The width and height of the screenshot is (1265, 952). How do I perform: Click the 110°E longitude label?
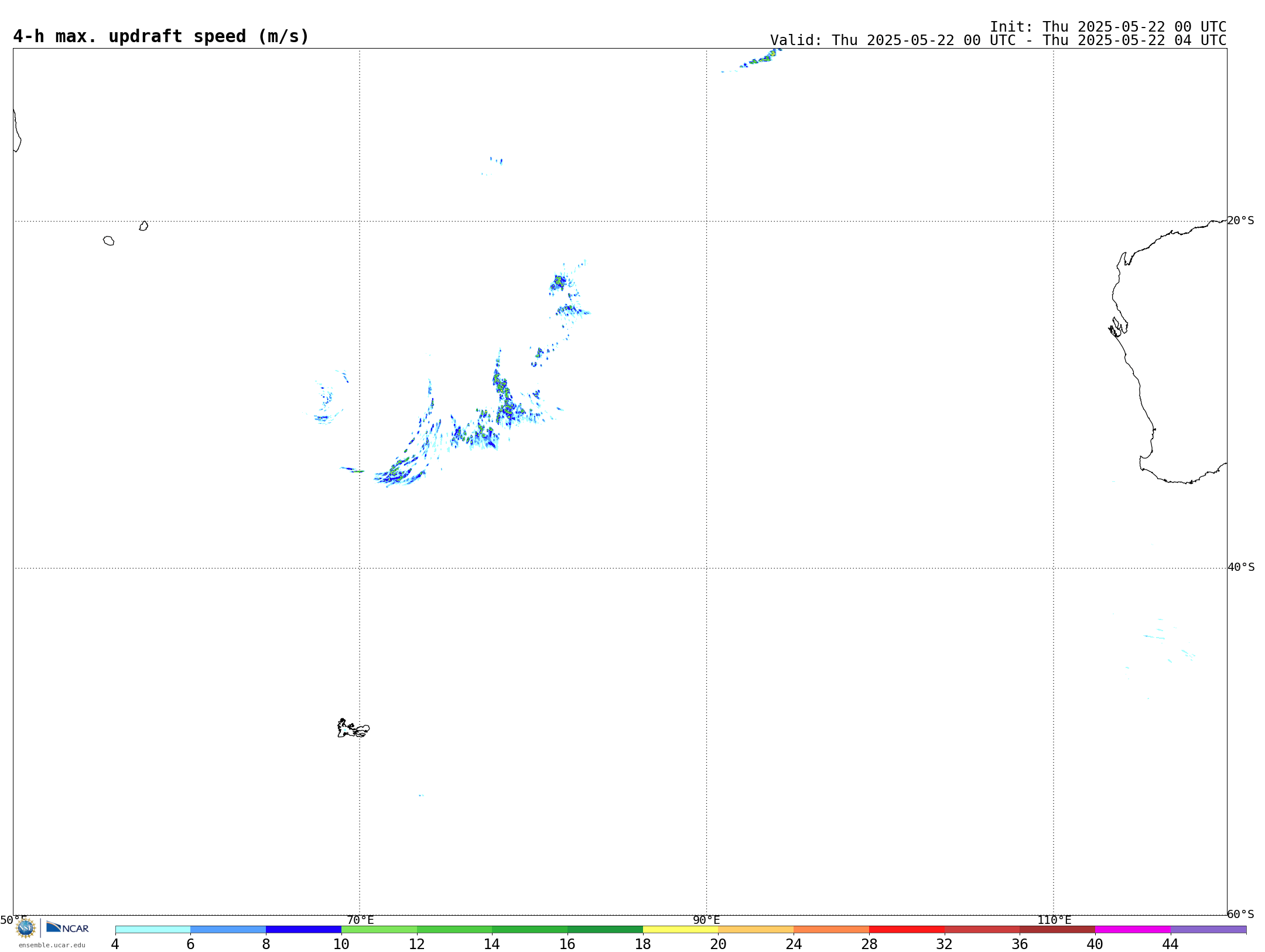point(1054,920)
